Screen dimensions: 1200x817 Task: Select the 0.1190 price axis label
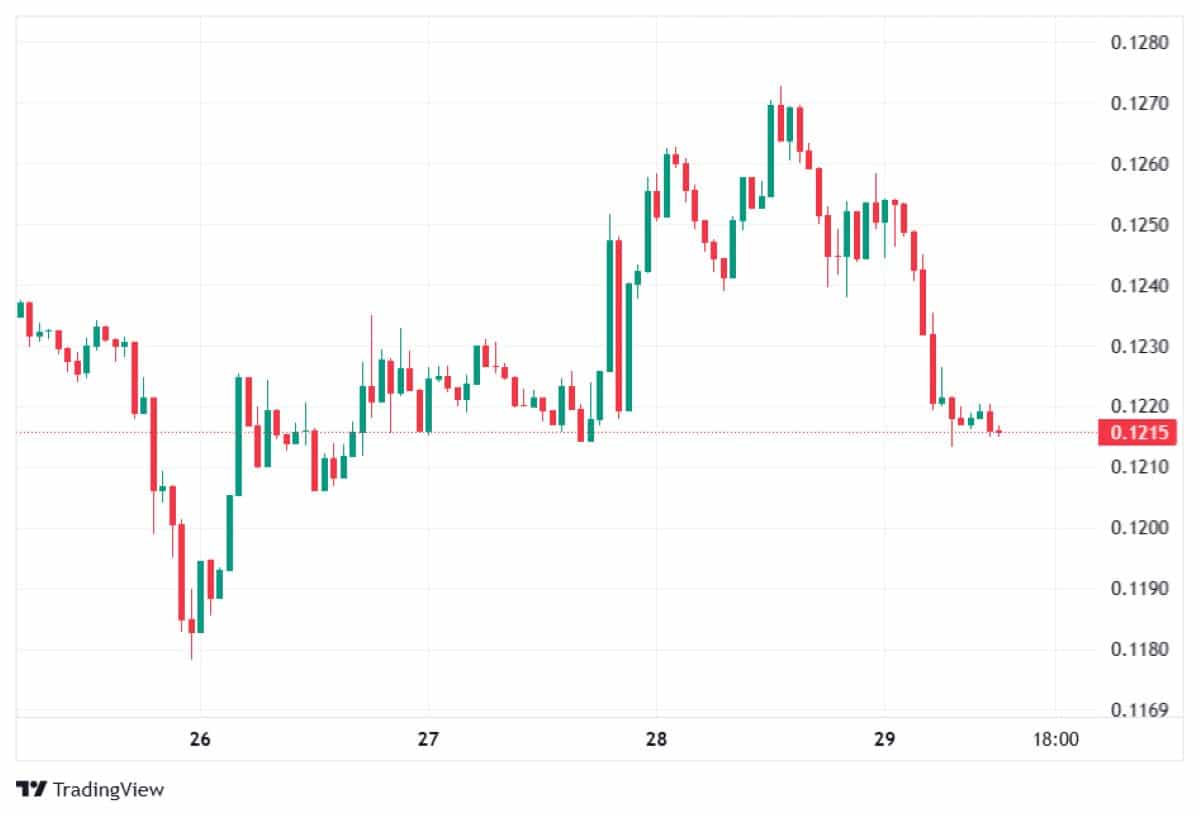[1139, 589]
